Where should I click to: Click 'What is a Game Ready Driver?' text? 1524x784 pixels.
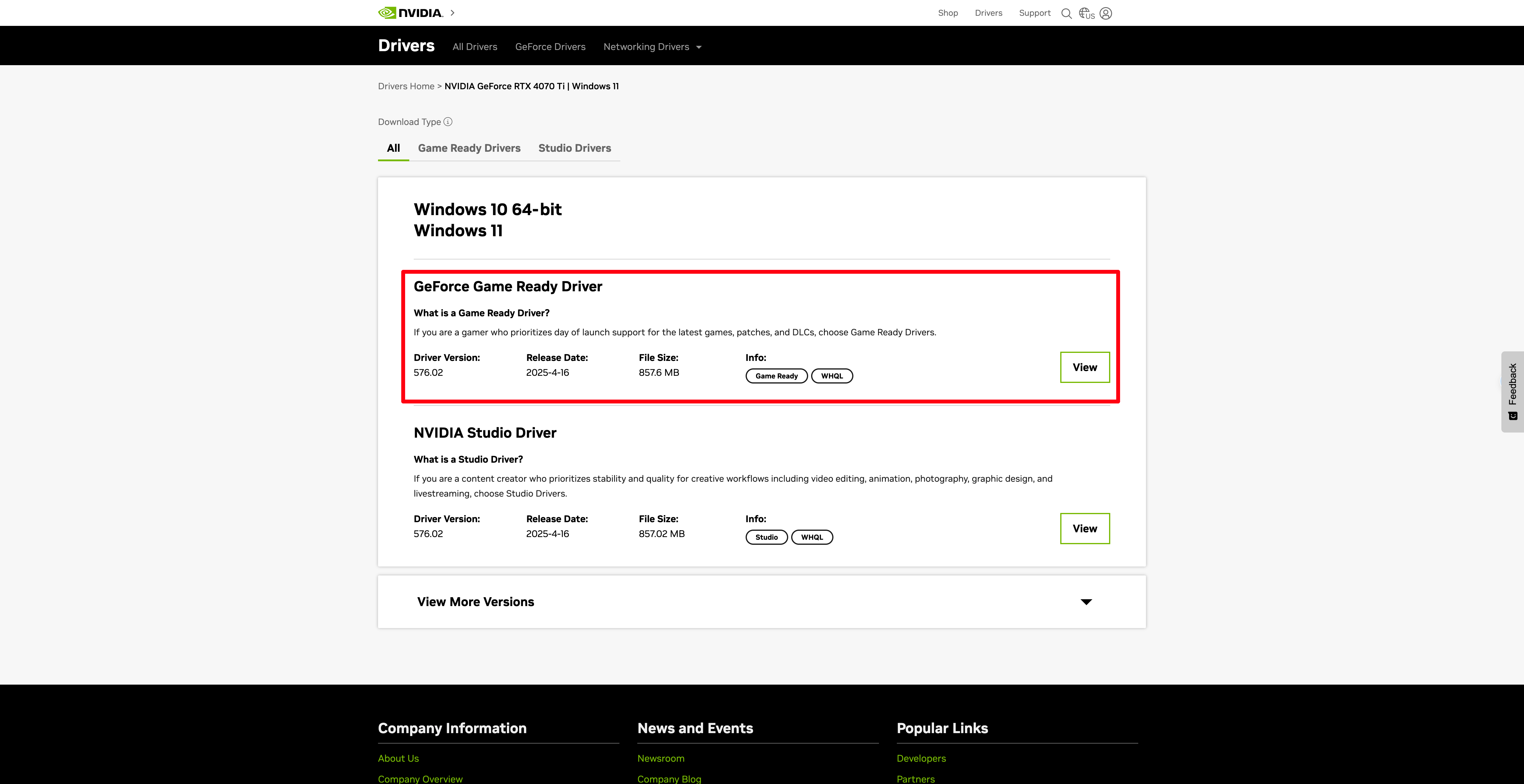point(482,313)
